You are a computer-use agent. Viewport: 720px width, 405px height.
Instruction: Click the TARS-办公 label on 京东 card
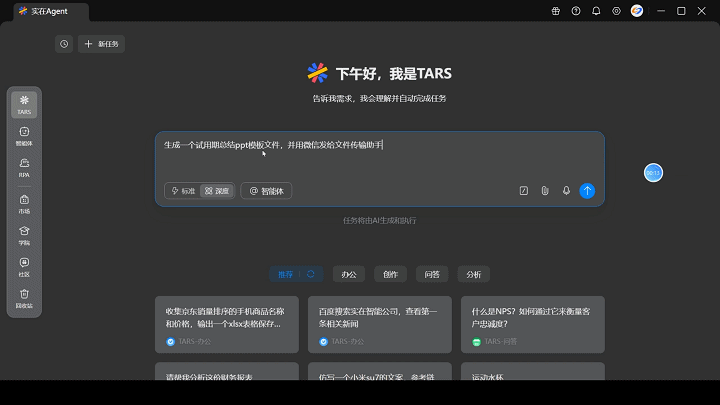click(194, 342)
